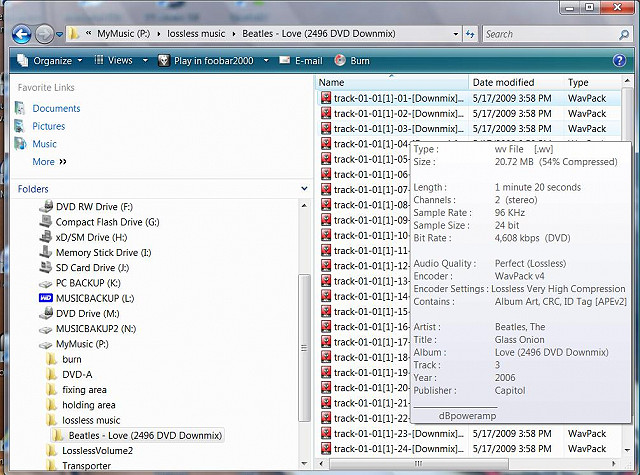Select PC BACKUP (K:) drive
The width and height of the screenshot is (640, 475).
[88, 283]
